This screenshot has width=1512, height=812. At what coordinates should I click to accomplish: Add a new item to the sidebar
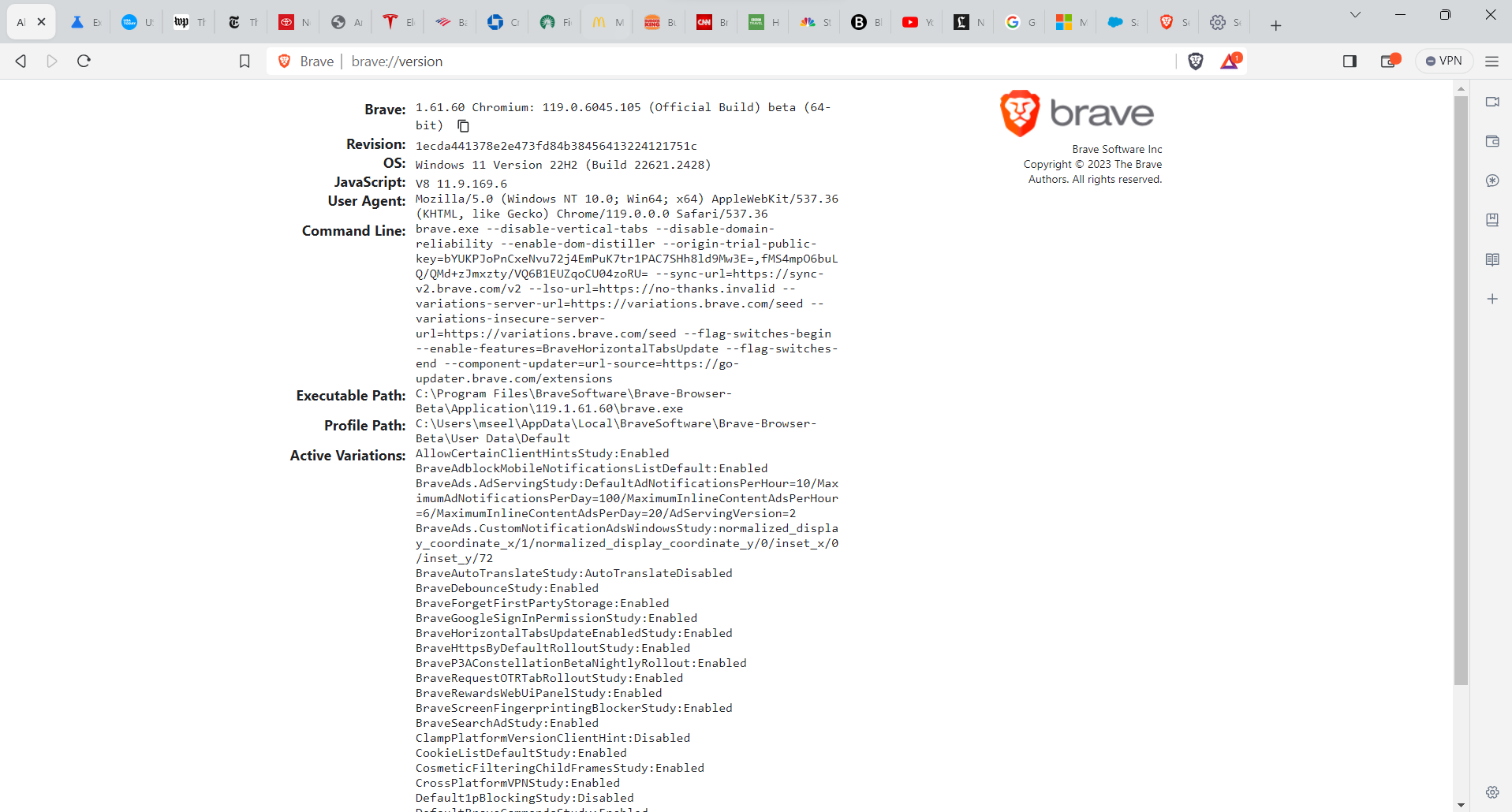(1492, 299)
